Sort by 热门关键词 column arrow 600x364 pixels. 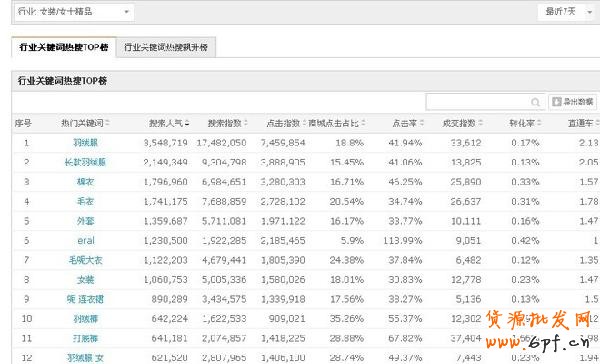coord(108,123)
